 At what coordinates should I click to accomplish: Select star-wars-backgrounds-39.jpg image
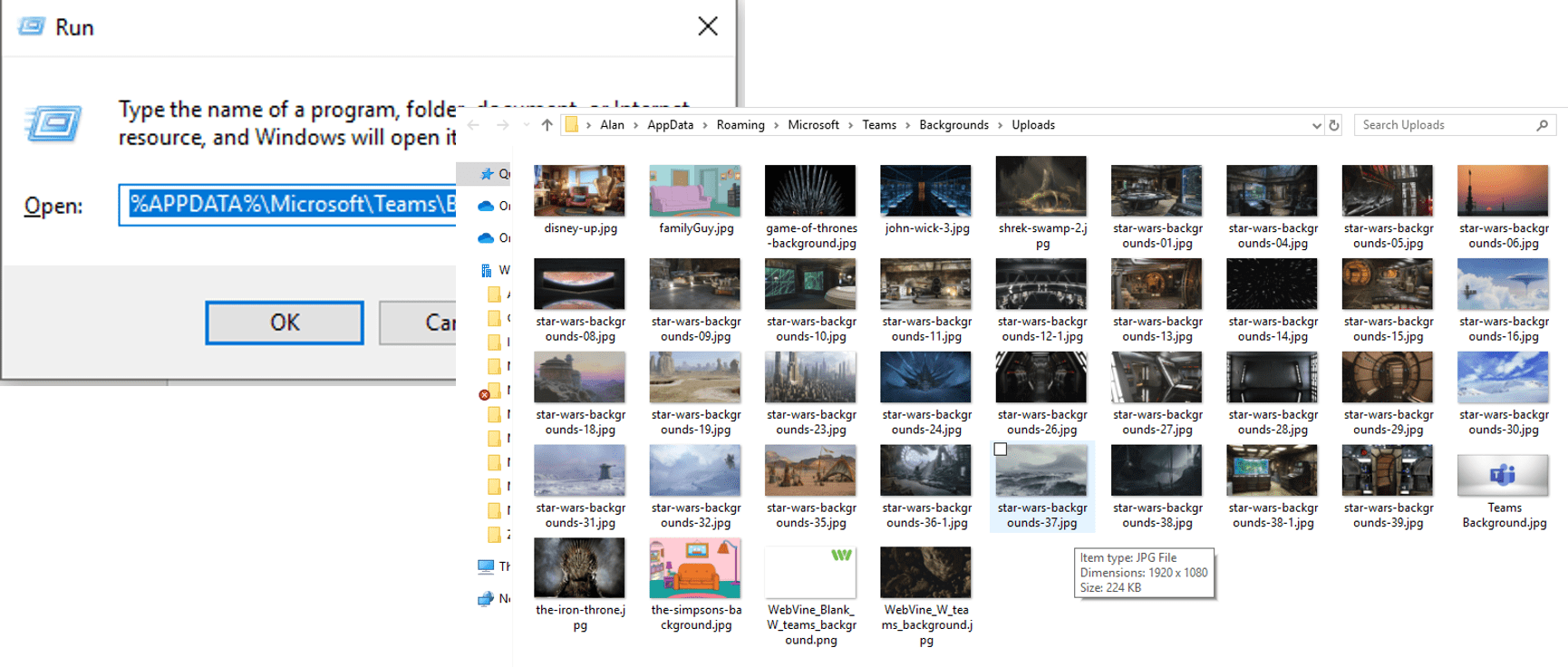[x=1388, y=470]
